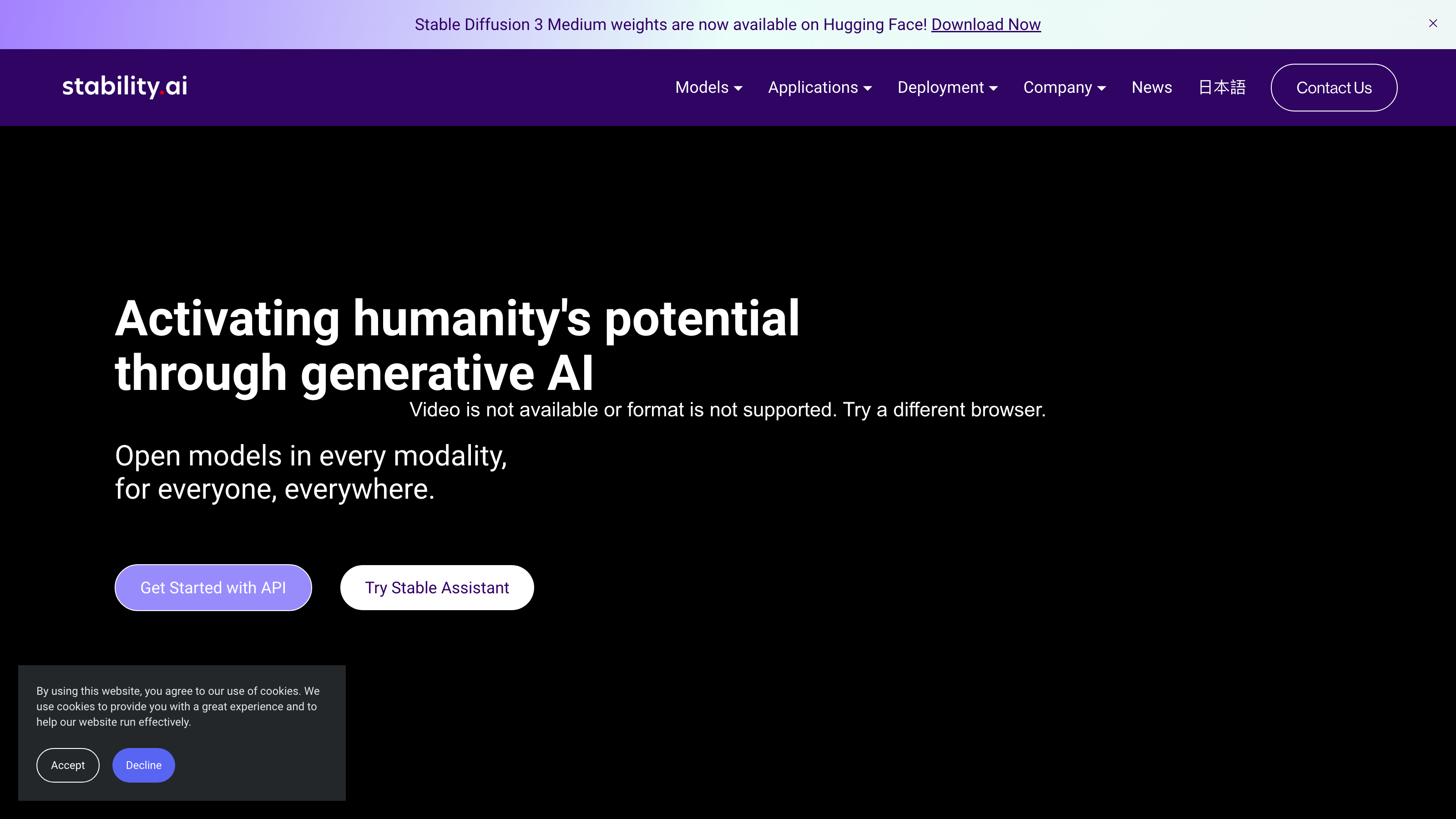The image size is (1456, 819).
Task: Close the Stable Diffusion 3 announcement banner
Action: click(x=1433, y=23)
